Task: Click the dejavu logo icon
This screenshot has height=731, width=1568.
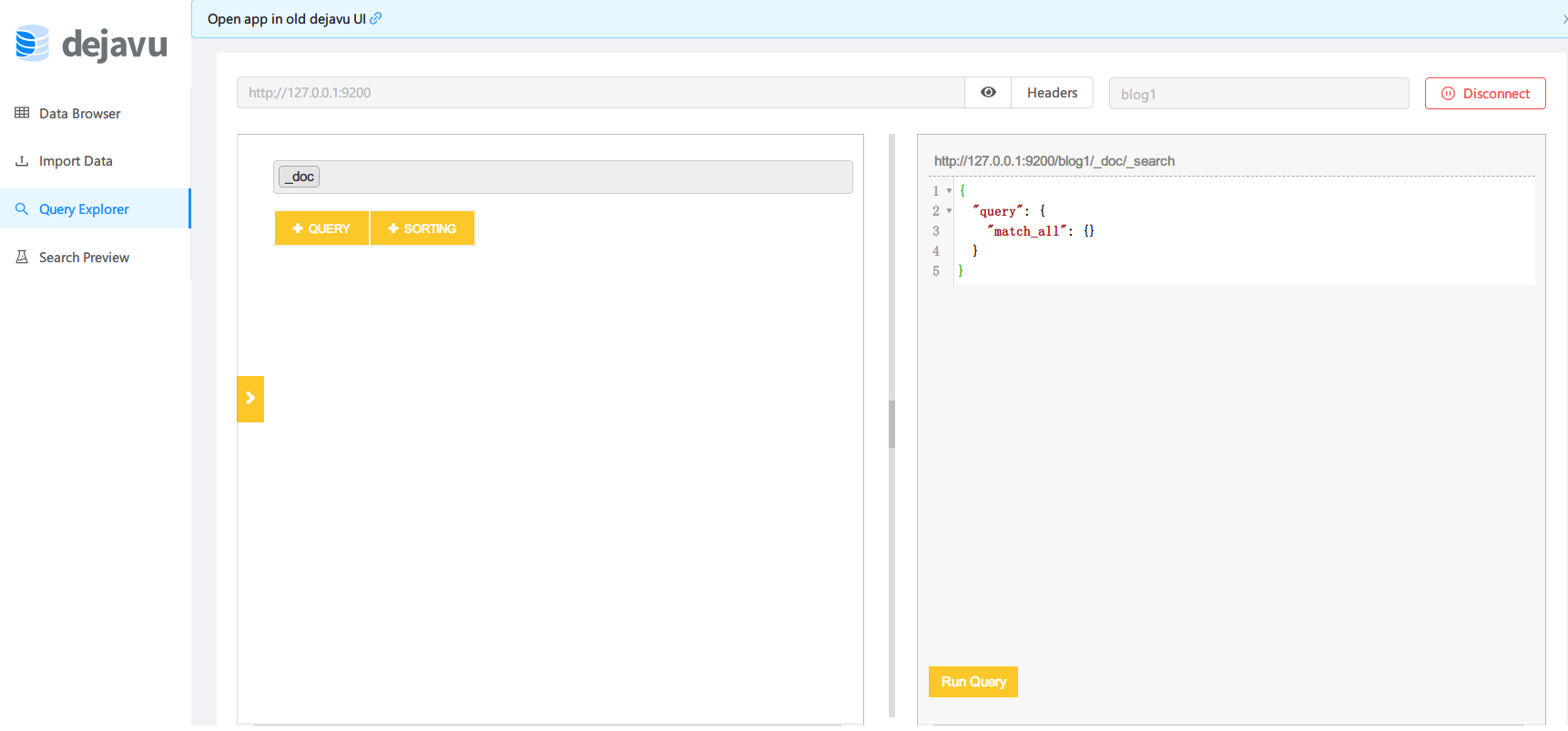Action: tap(32, 44)
